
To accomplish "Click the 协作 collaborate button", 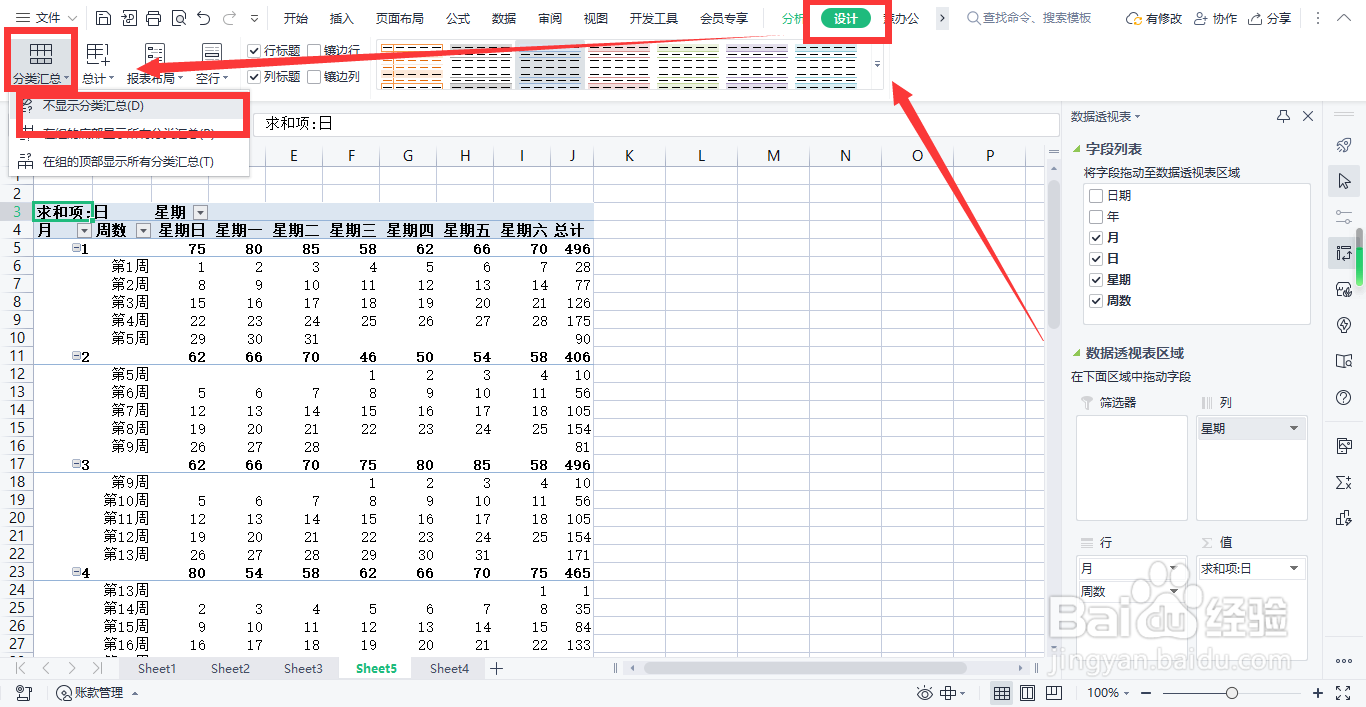I will pos(1217,18).
